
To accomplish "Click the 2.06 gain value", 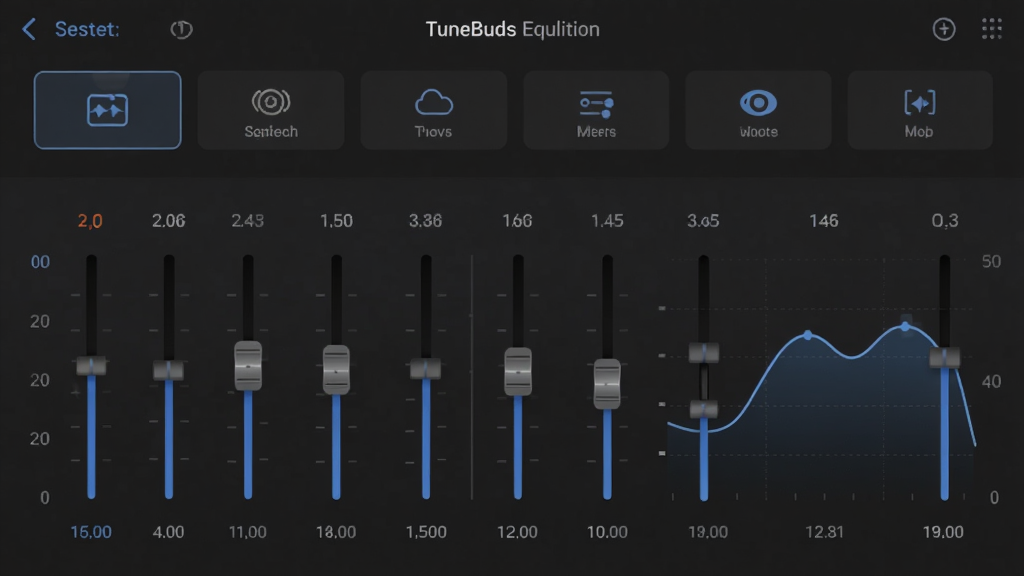I will tap(168, 221).
